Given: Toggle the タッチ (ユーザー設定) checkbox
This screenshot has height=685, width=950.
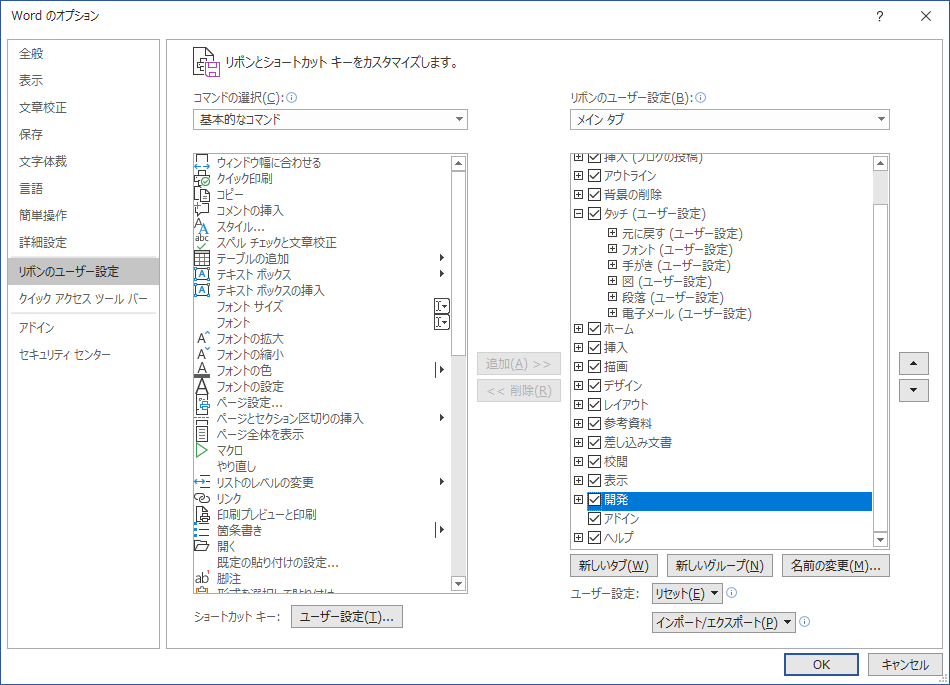Looking at the screenshot, I should click(x=594, y=213).
